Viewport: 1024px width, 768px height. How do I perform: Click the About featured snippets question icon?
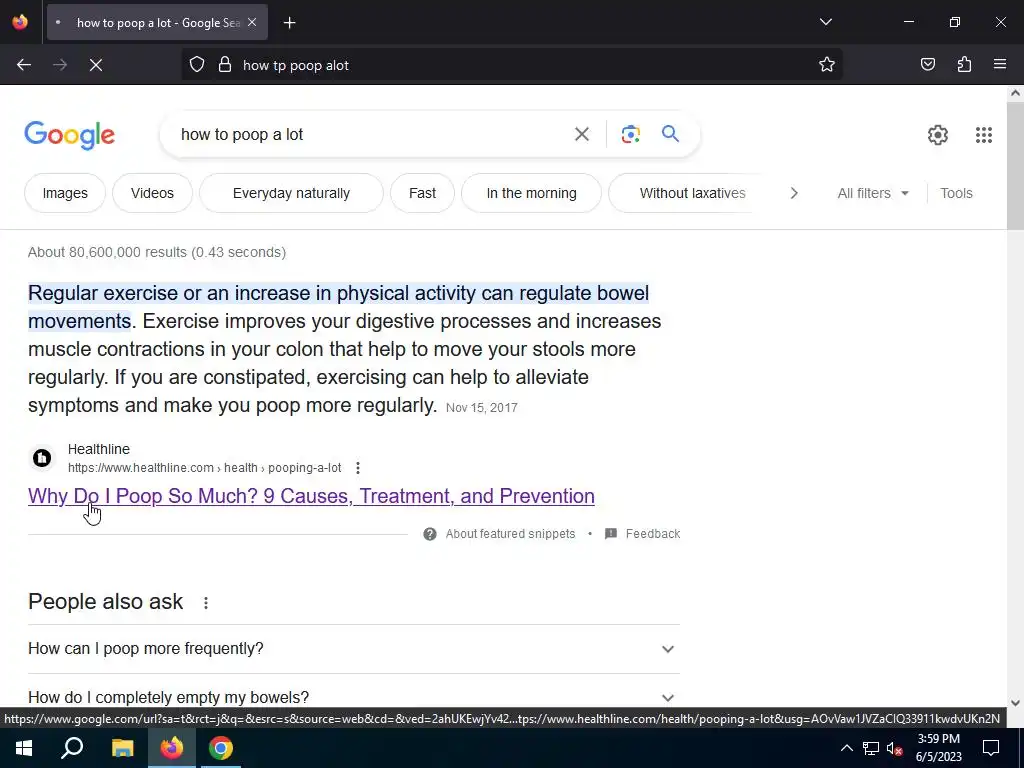click(x=430, y=534)
